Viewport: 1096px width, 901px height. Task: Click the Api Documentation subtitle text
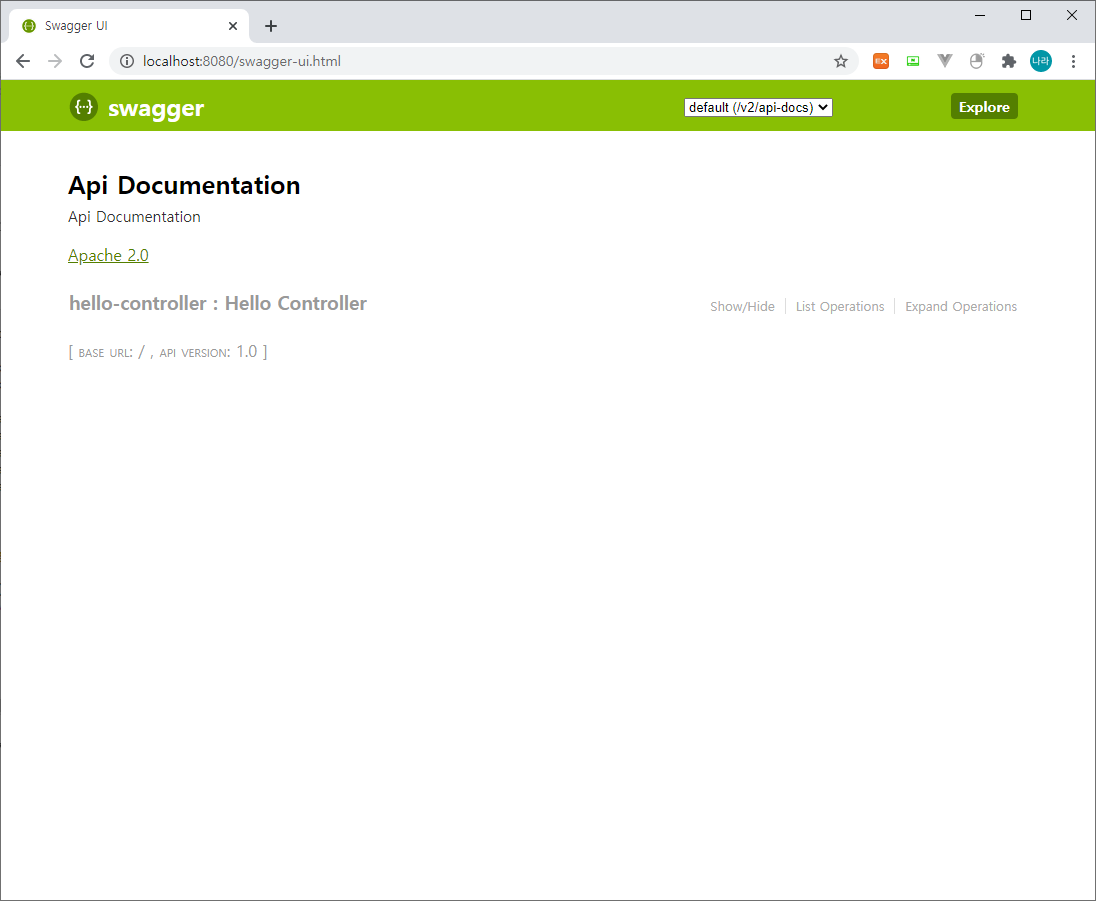[x=134, y=217]
